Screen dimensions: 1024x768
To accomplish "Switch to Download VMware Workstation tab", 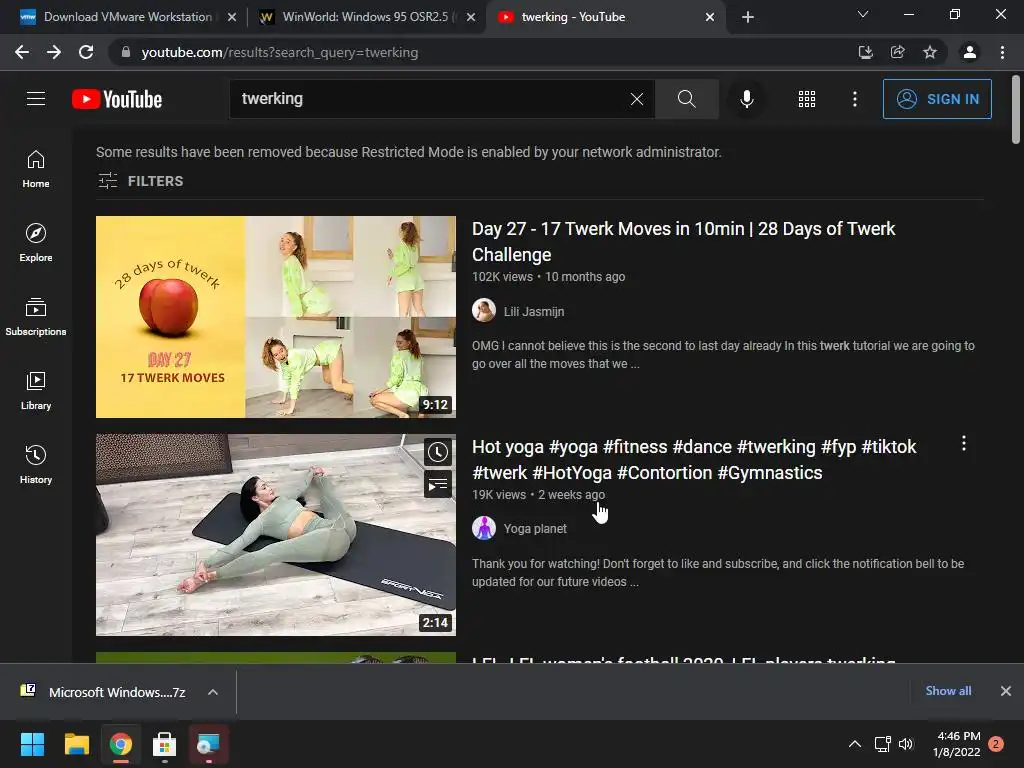I will (x=127, y=17).
